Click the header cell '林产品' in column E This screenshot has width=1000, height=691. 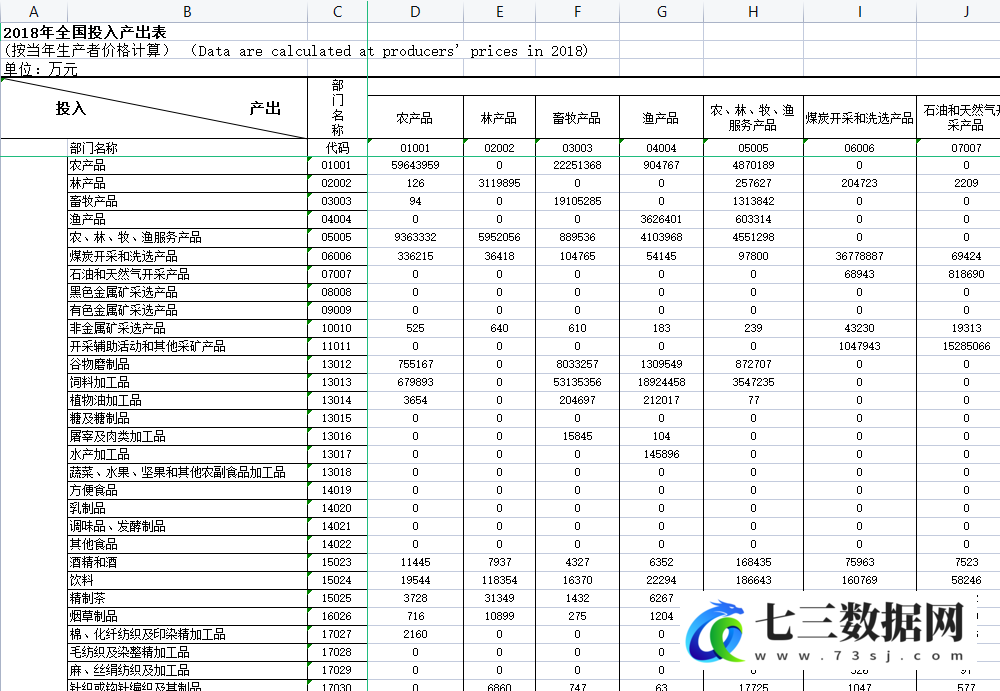499,117
